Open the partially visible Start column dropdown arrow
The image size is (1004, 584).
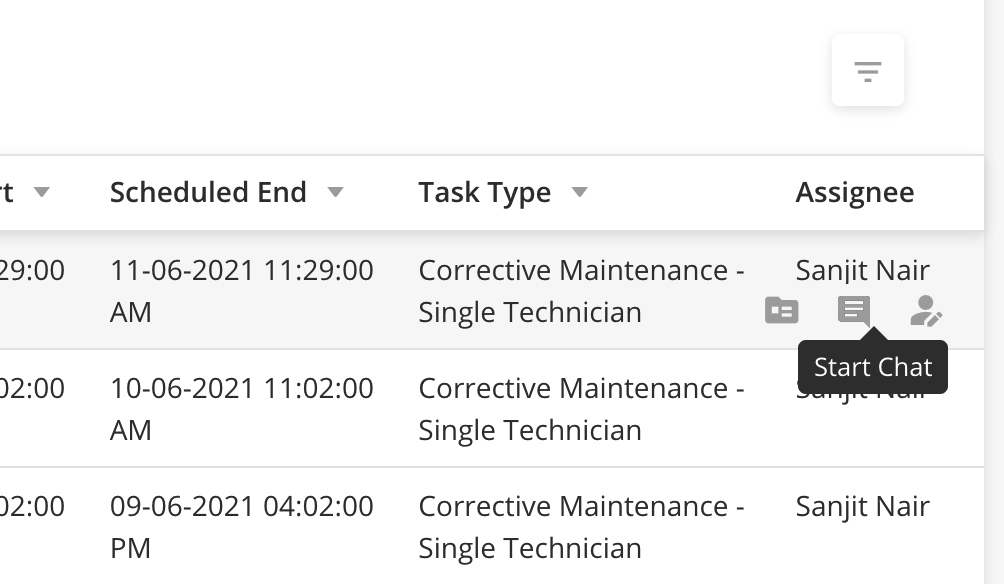[42, 191]
